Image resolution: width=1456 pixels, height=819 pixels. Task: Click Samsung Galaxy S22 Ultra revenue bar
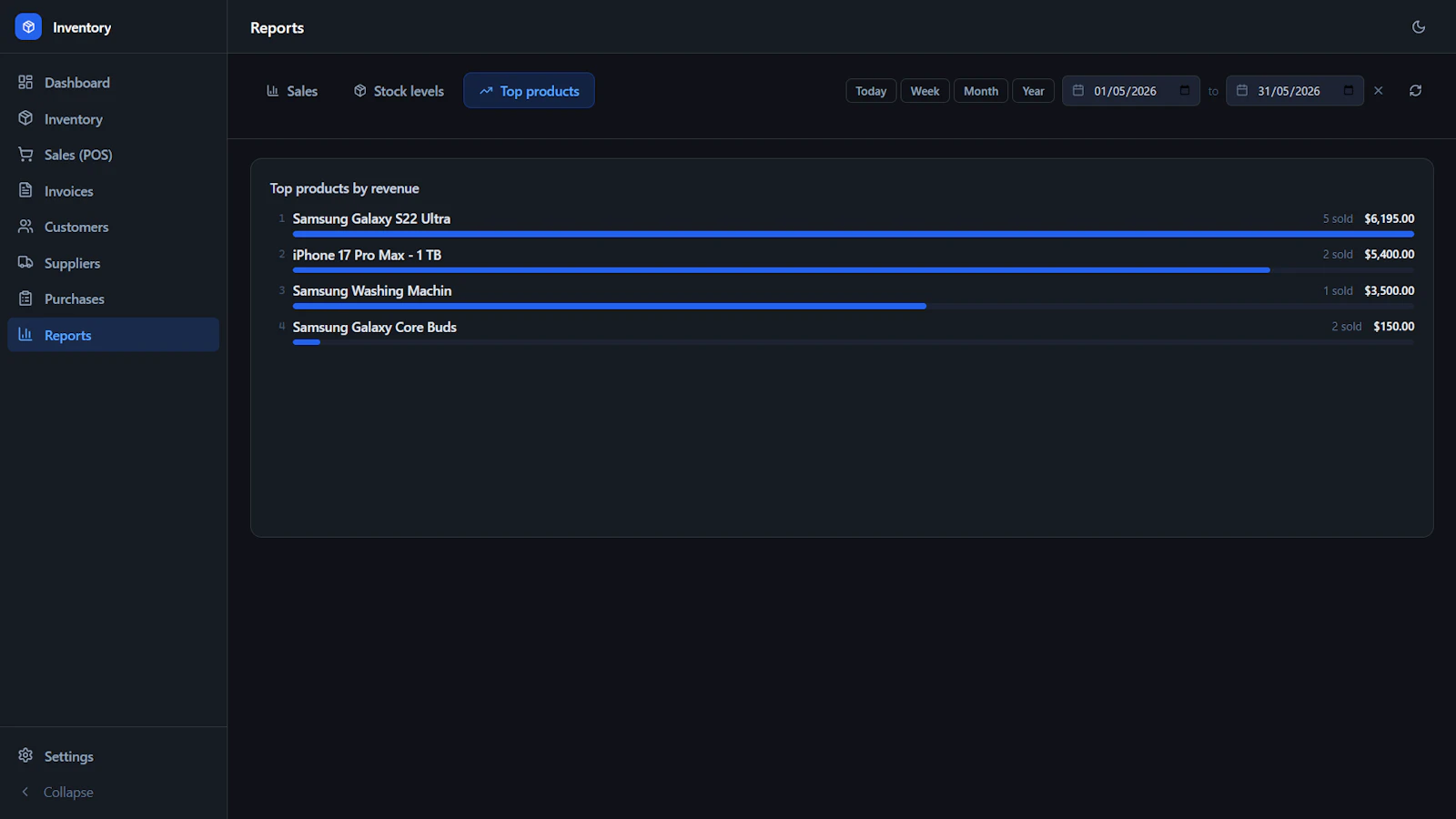click(854, 234)
